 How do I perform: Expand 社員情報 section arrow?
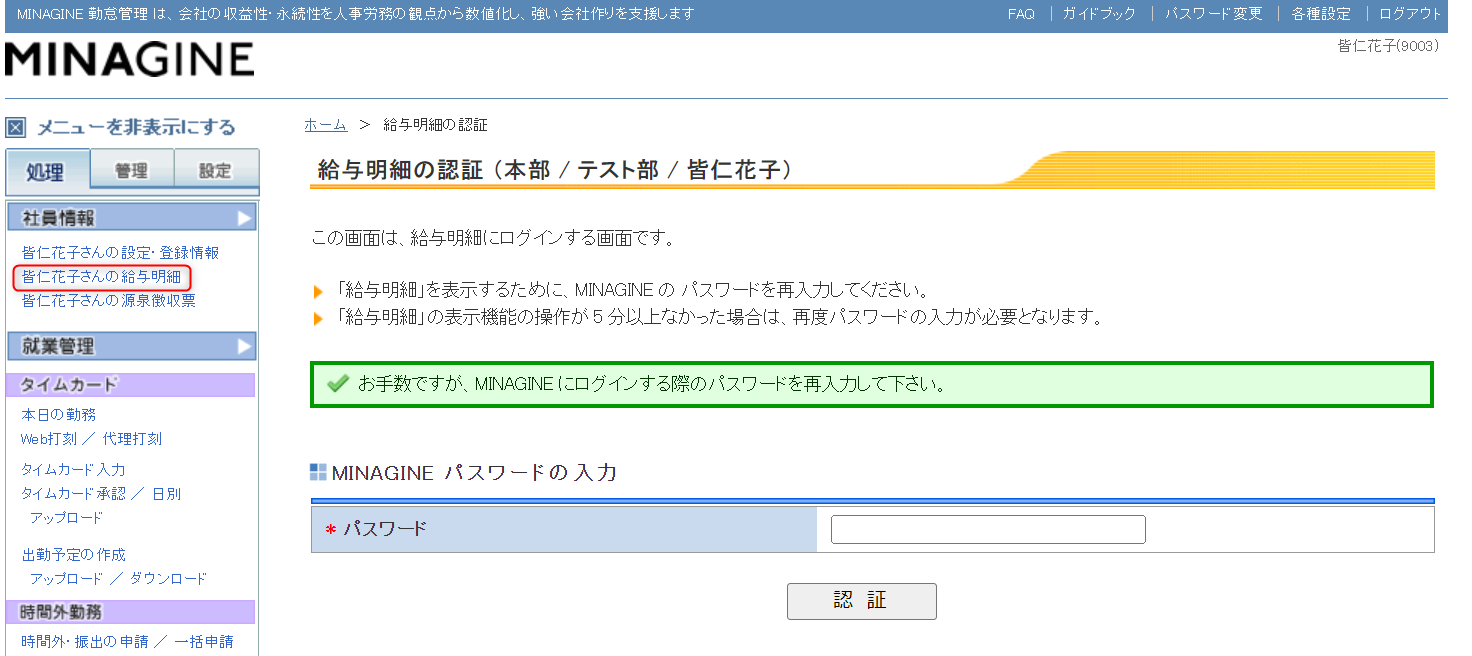point(244,218)
